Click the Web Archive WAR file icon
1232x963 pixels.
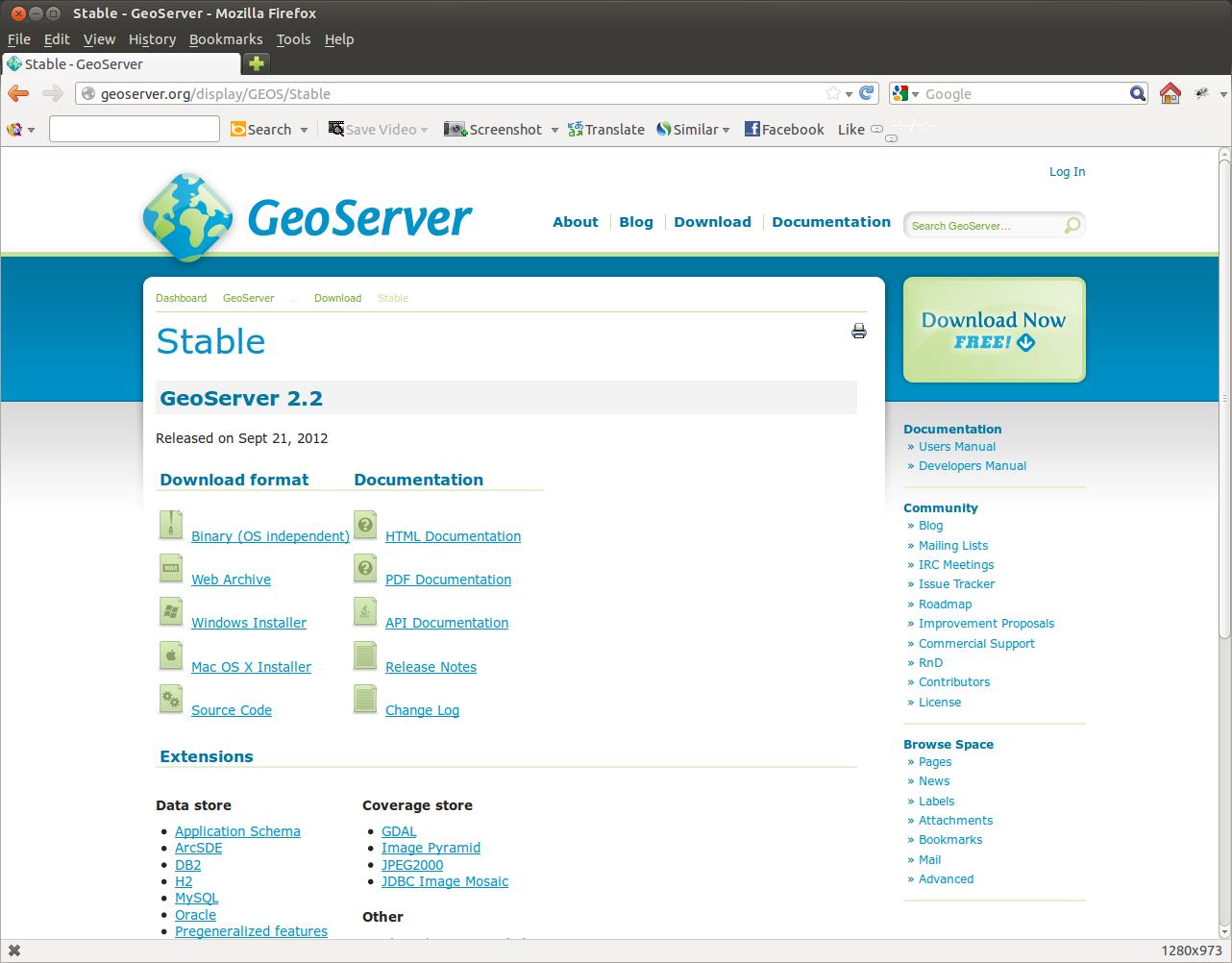tap(171, 569)
